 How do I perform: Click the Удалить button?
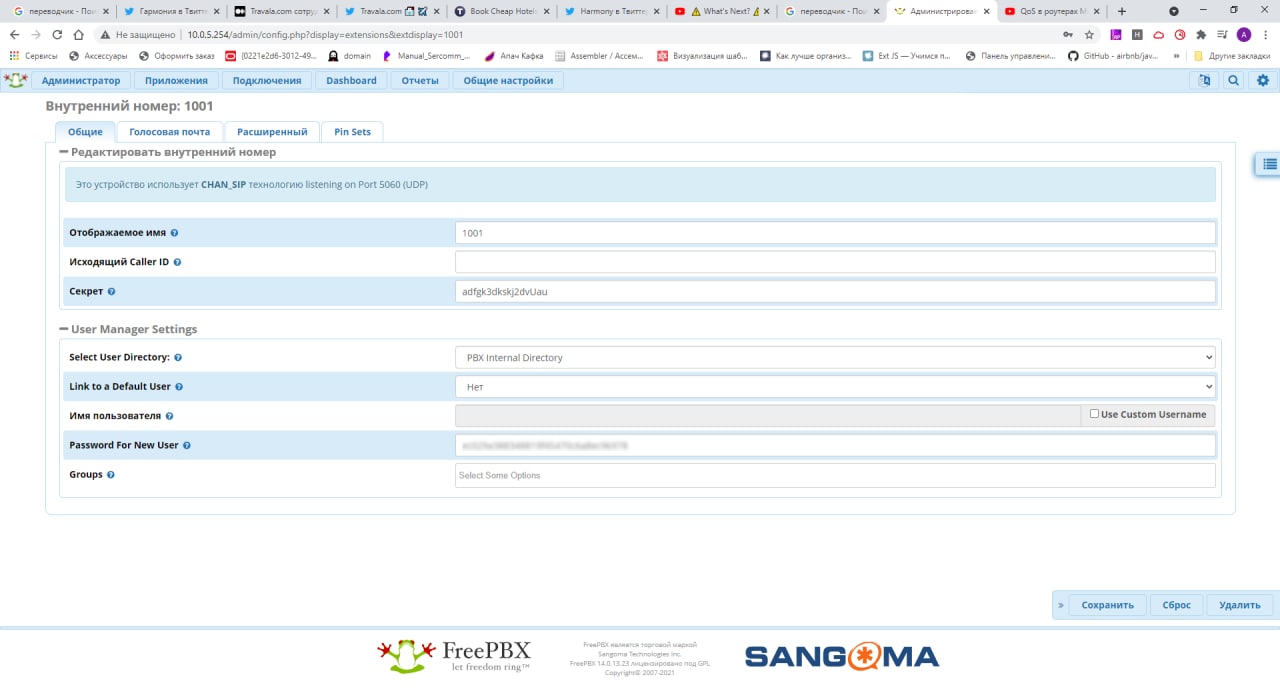(1240, 605)
